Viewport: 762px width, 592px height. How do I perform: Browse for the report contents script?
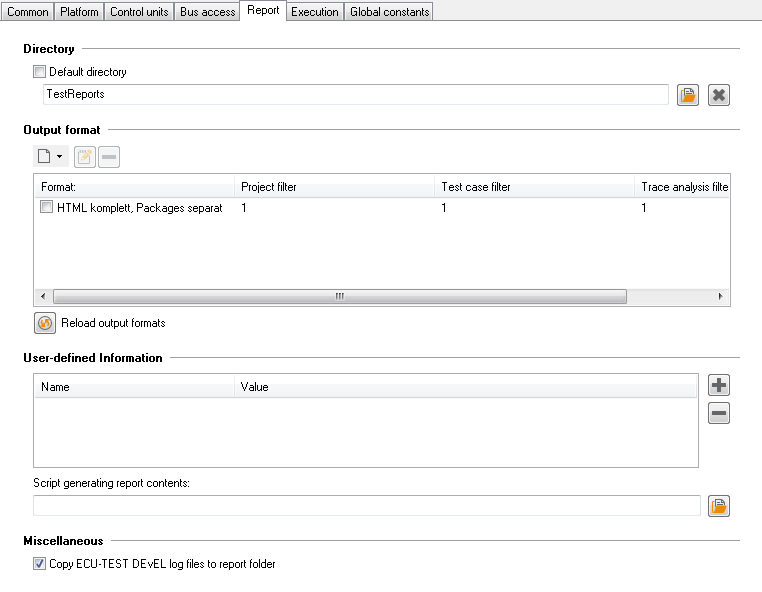tap(719, 506)
